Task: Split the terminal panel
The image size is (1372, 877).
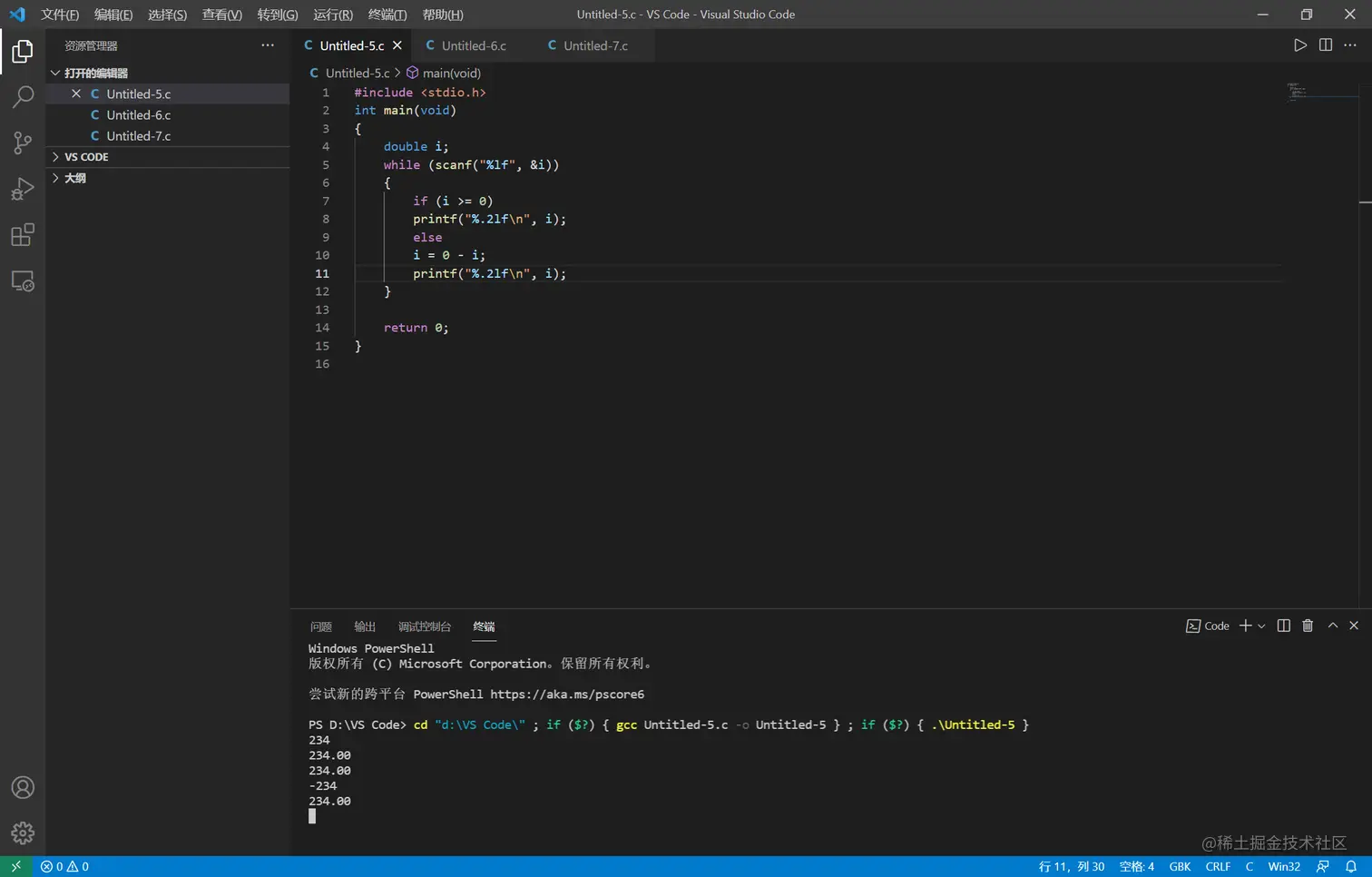Action: point(1284,626)
